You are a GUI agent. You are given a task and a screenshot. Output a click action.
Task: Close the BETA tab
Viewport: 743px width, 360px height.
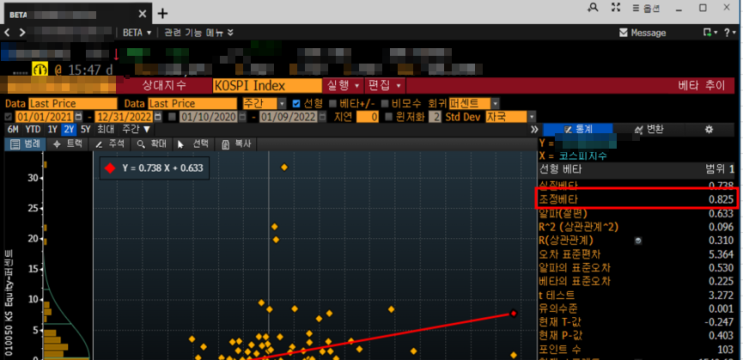[143, 14]
